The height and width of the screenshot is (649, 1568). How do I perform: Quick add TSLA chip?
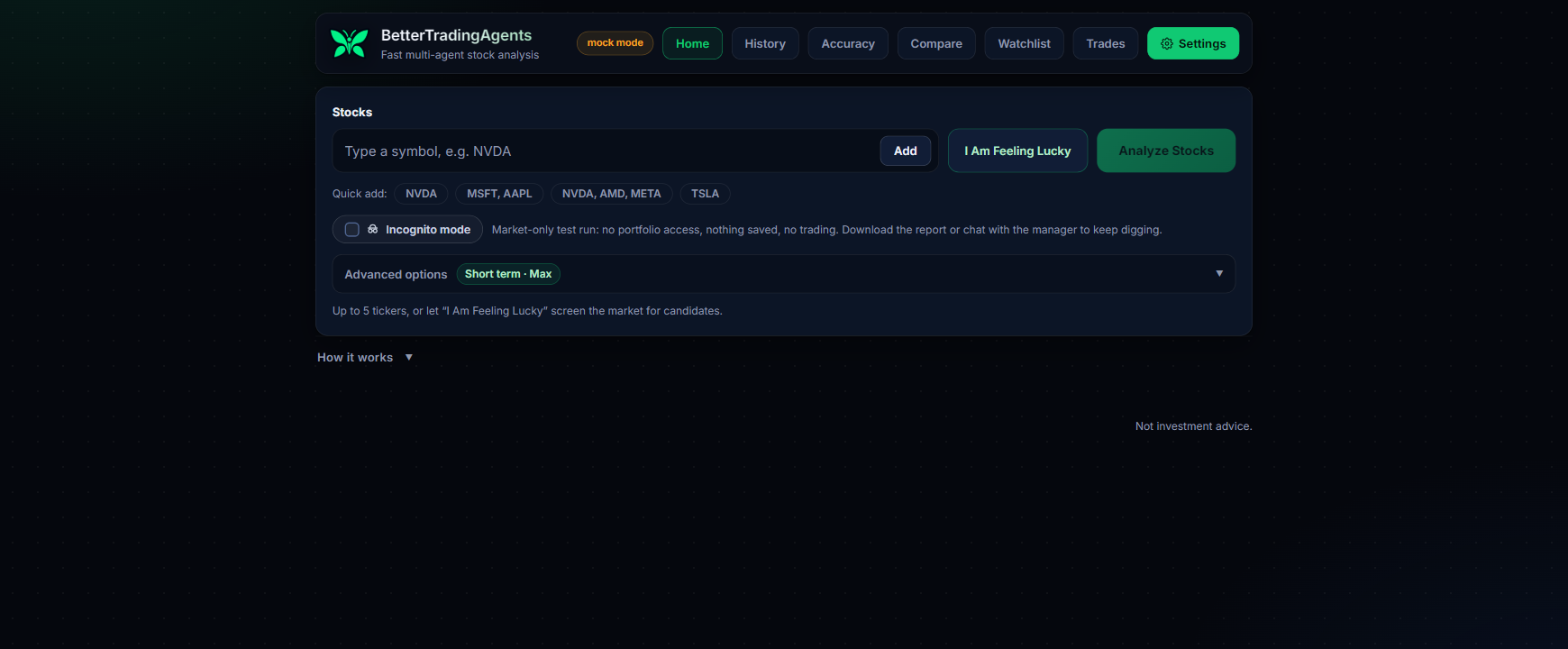point(705,194)
